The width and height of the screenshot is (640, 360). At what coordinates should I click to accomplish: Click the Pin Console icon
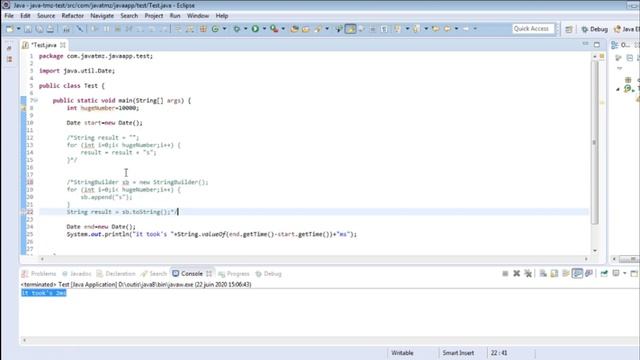pyautogui.click(x=604, y=273)
